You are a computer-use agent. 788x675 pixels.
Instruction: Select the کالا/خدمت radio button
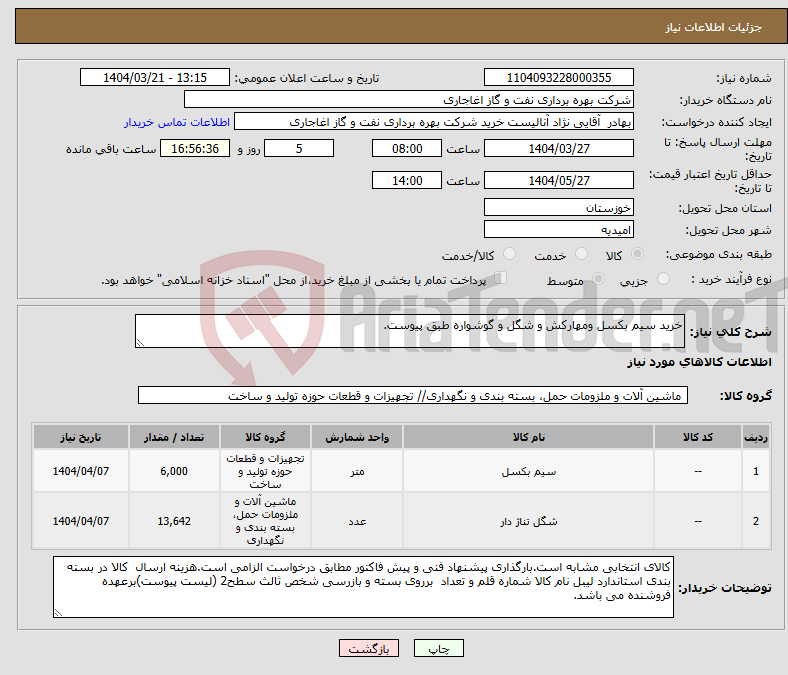click(510, 254)
